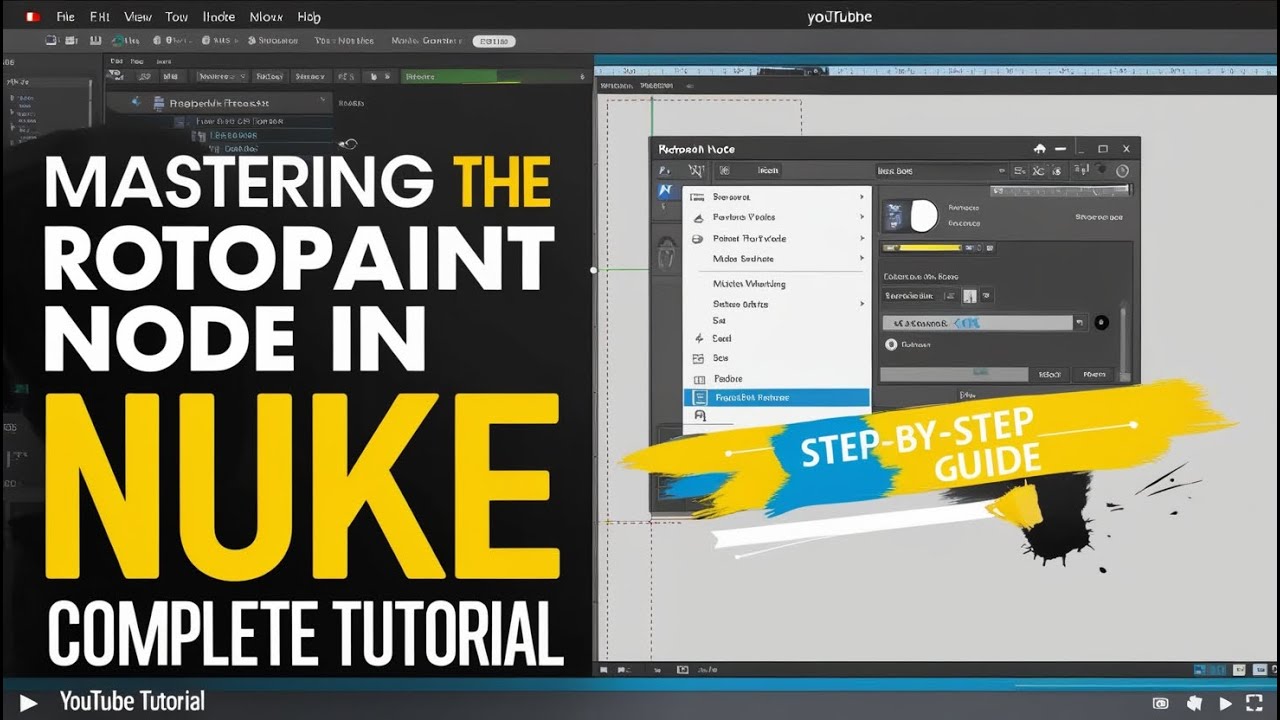Open the Inode menu
Image resolution: width=1280 pixels, height=720 pixels.
pyautogui.click(x=219, y=17)
